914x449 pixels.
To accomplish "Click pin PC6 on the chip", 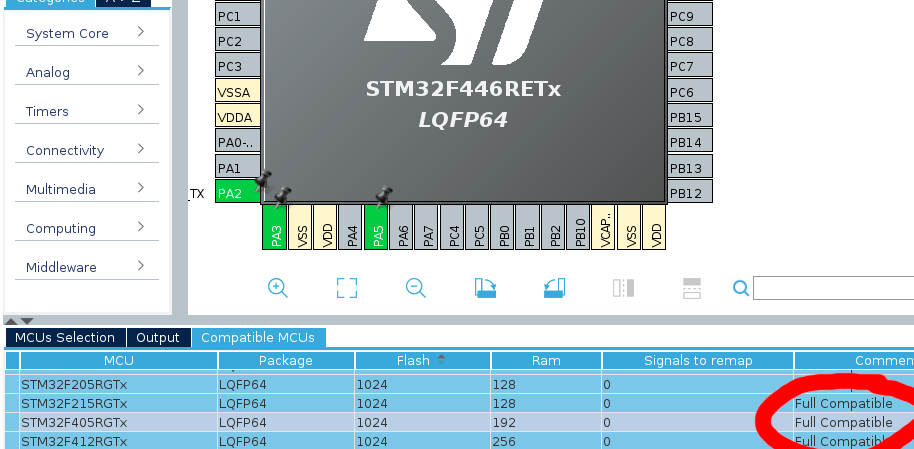I will pos(690,92).
